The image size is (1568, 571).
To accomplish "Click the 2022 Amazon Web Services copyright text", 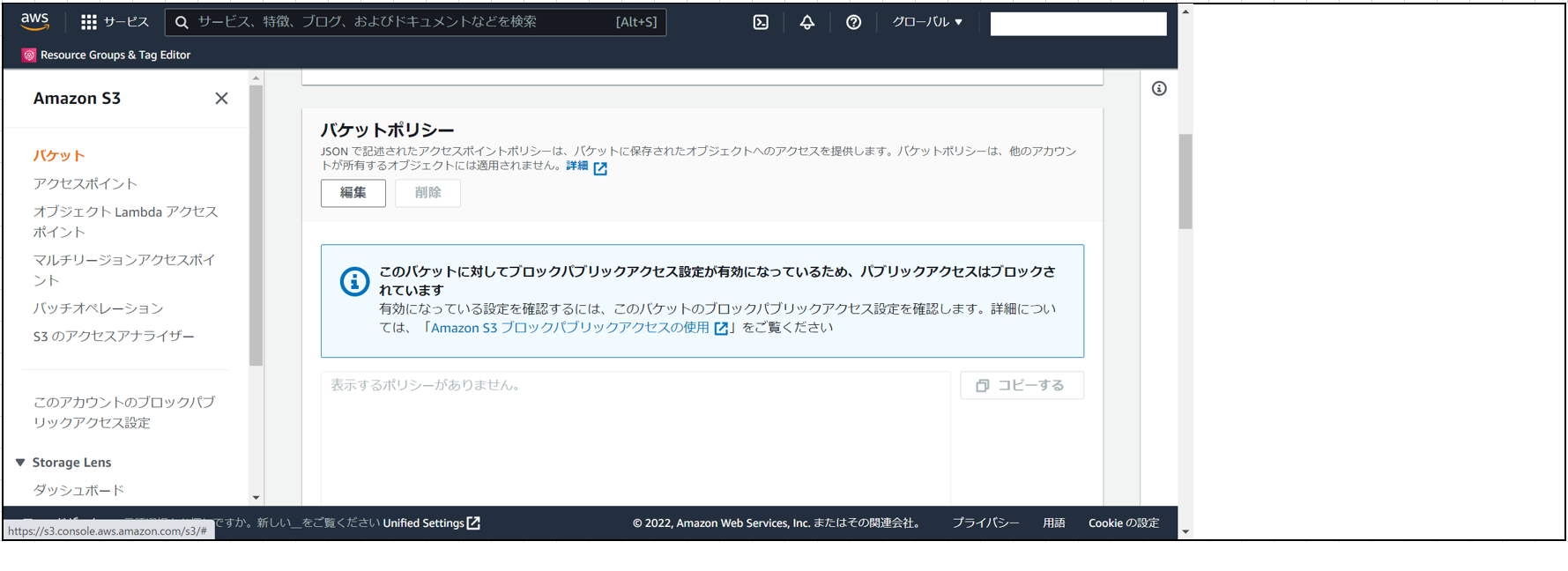I will tap(777, 523).
